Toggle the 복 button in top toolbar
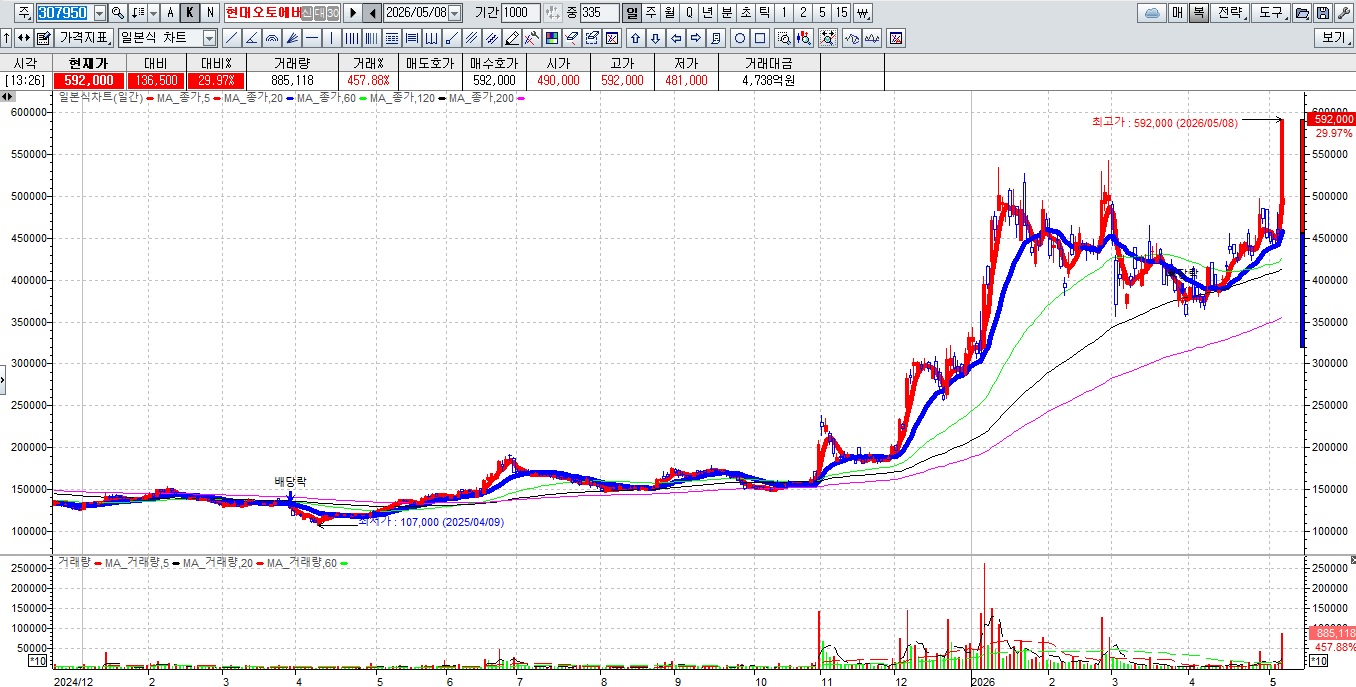Screen dimensions: 1356x687 tap(1199, 13)
